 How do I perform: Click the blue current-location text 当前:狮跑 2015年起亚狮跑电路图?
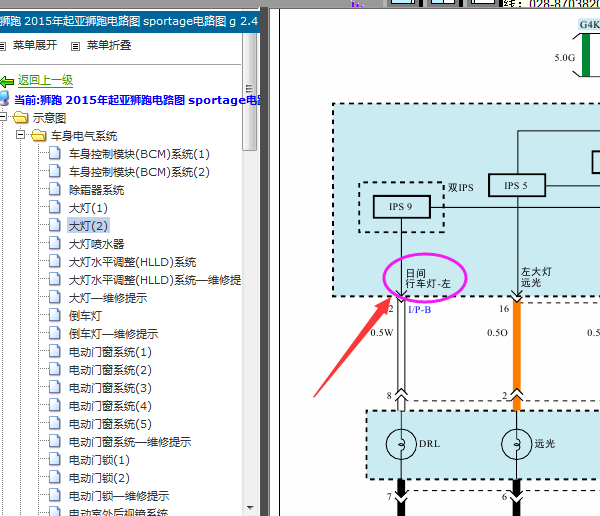click(x=137, y=100)
